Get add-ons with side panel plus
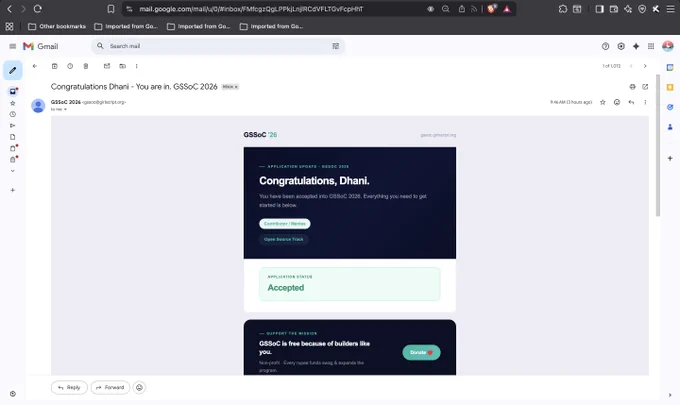680x405 pixels. 670,158
